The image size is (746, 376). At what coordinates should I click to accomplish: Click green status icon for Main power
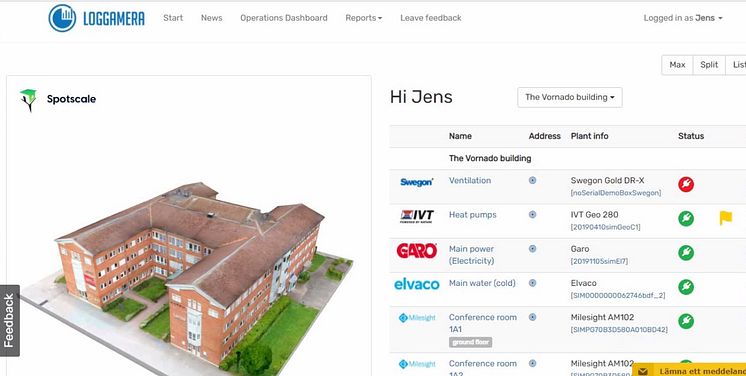pyautogui.click(x=686, y=252)
